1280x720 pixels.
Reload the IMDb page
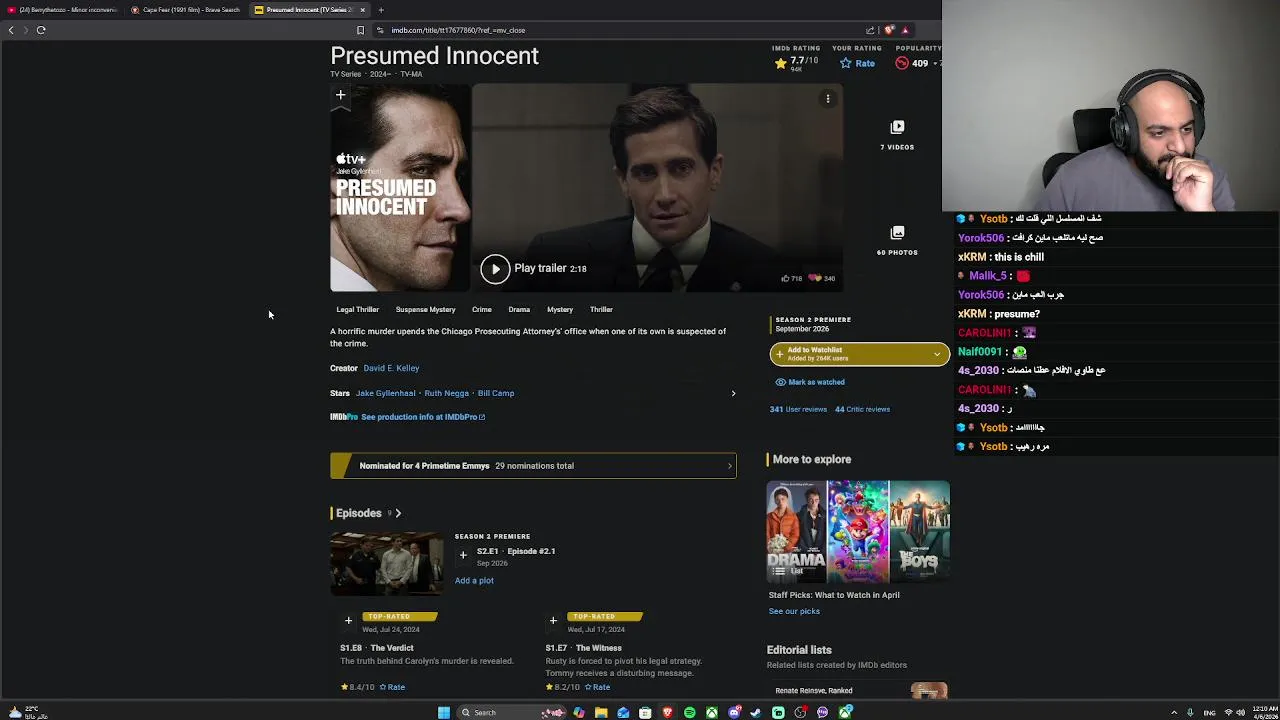coord(41,30)
